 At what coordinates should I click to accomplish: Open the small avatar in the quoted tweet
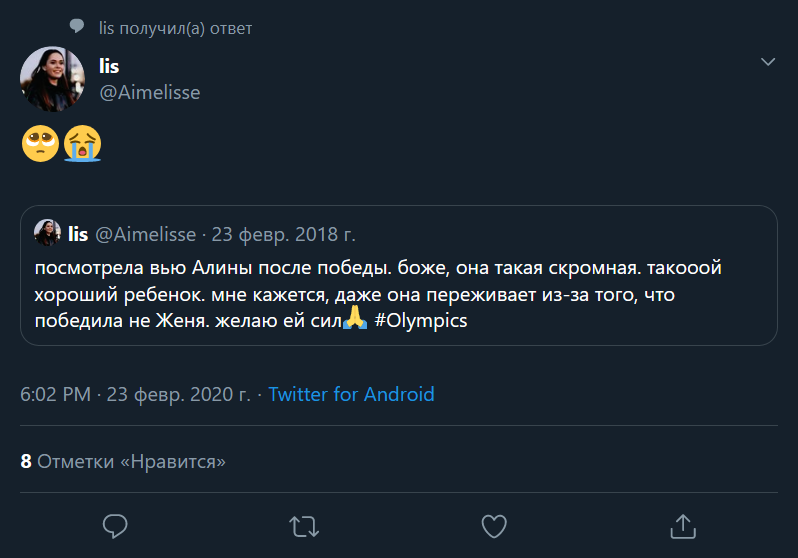(48, 234)
